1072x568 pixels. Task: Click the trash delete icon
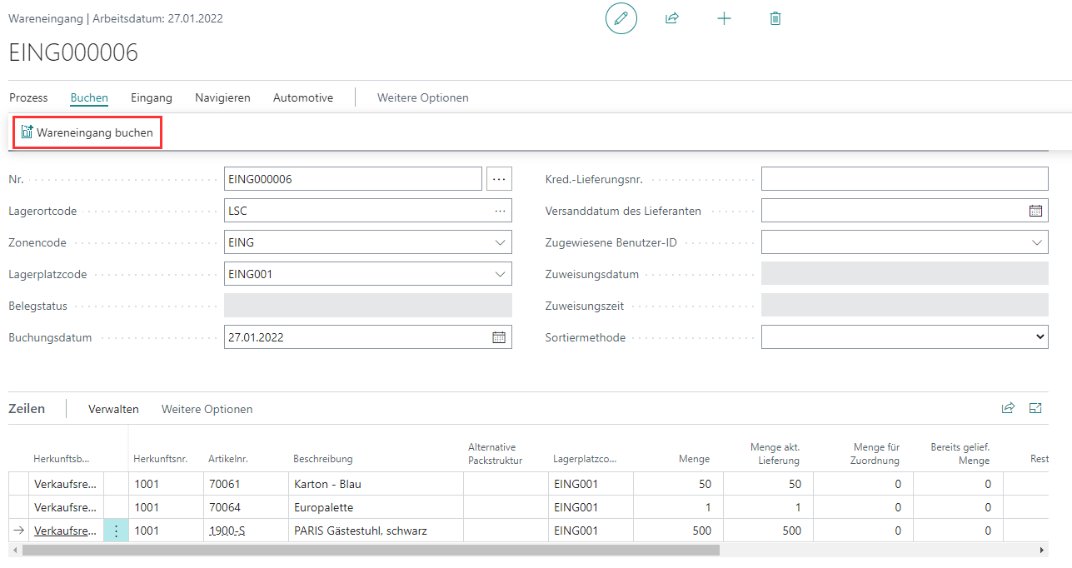[775, 19]
